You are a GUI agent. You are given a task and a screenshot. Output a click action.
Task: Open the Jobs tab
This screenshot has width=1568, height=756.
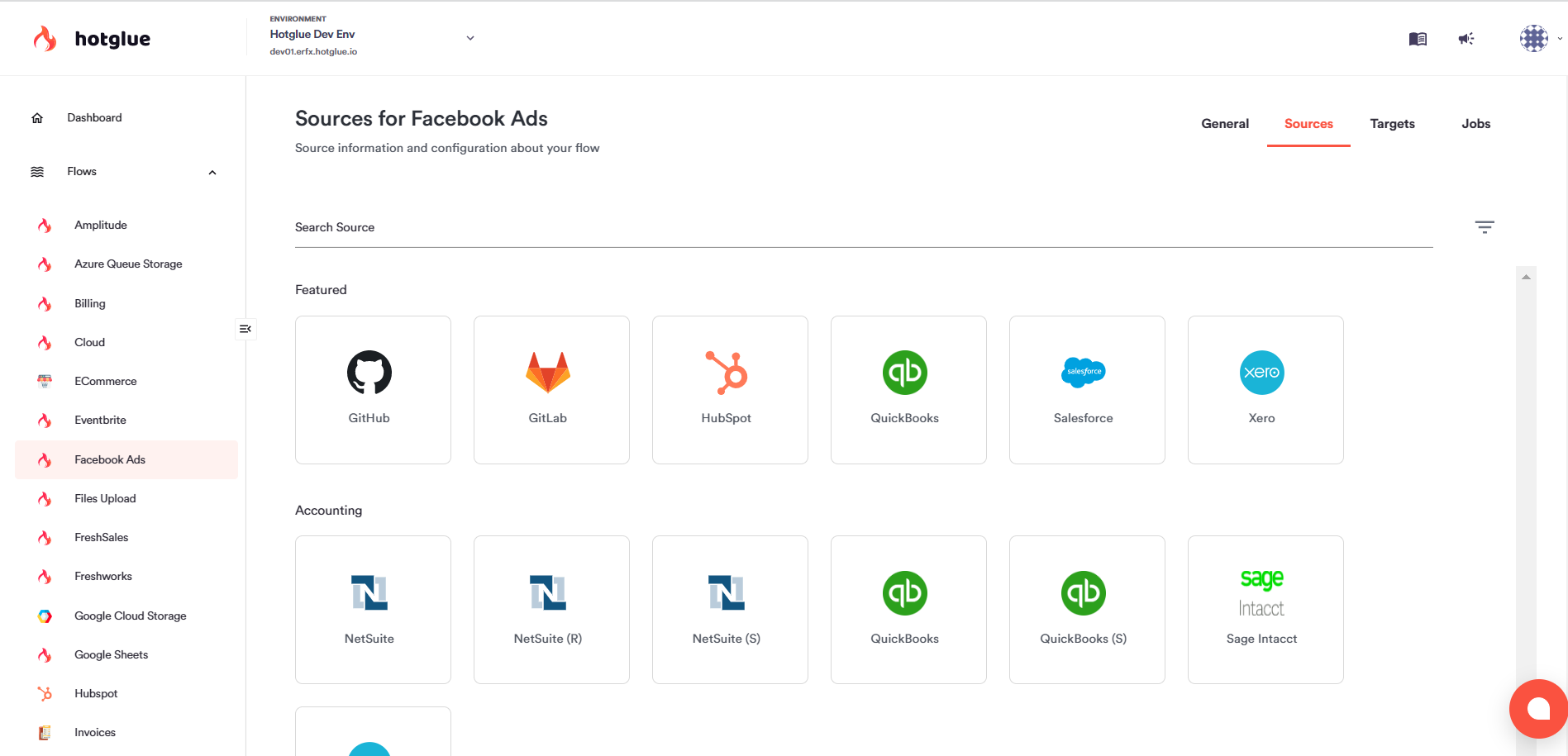coord(1475,124)
